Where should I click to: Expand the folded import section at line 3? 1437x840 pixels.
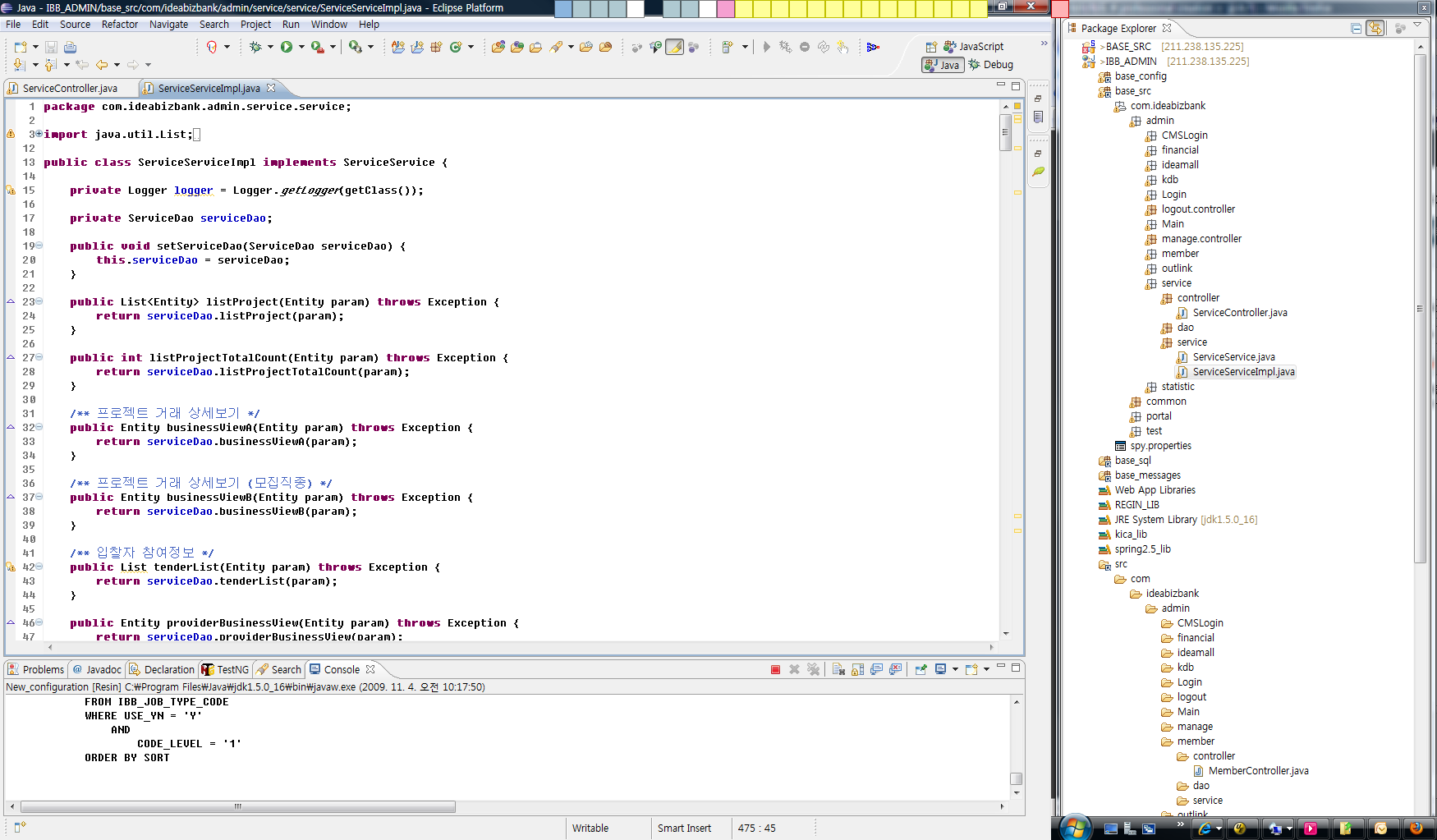coord(39,134)
